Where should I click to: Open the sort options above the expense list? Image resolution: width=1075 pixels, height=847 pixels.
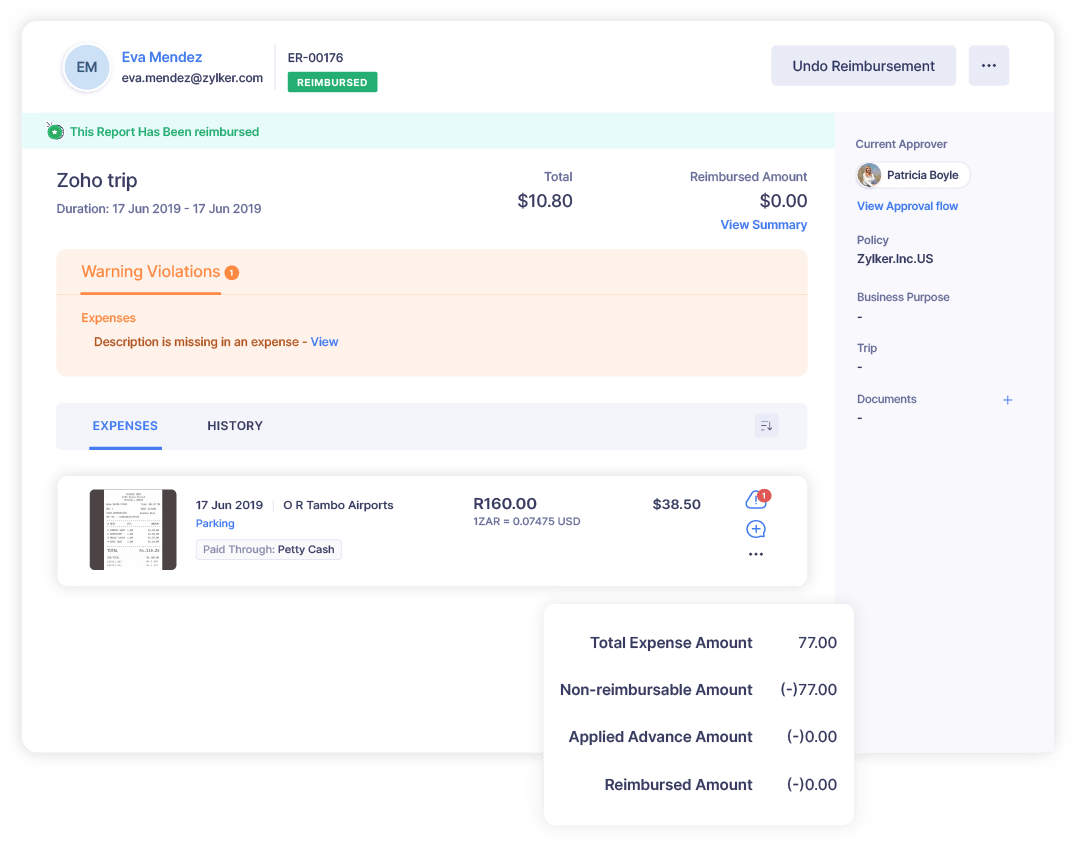tap(766, 425)
